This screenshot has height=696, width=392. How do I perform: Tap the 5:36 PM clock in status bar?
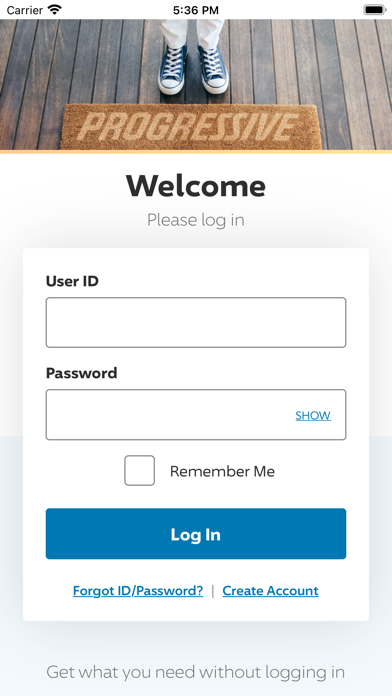pos(196,10)
